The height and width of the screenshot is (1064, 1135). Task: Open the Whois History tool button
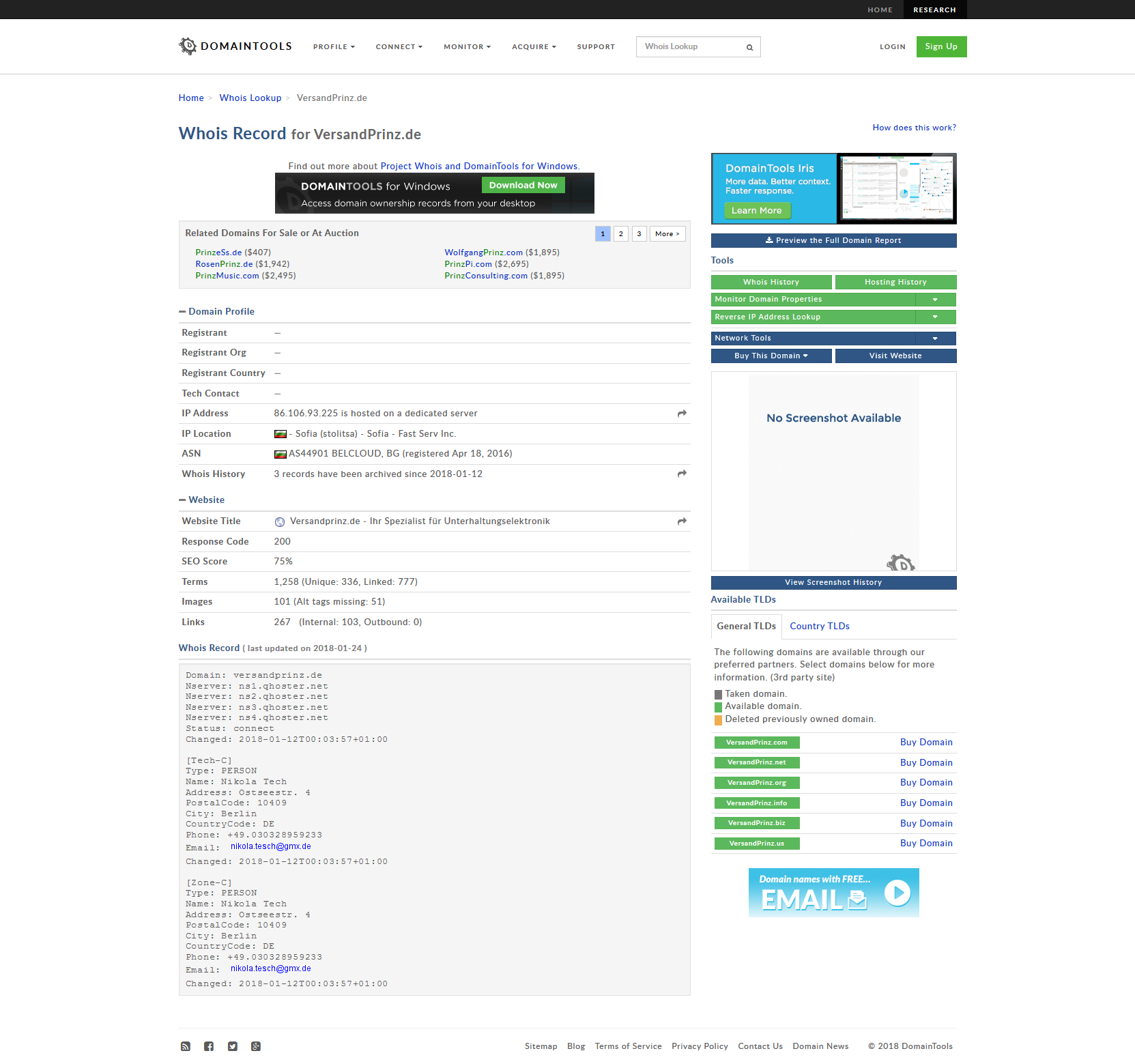click(771, 283)
